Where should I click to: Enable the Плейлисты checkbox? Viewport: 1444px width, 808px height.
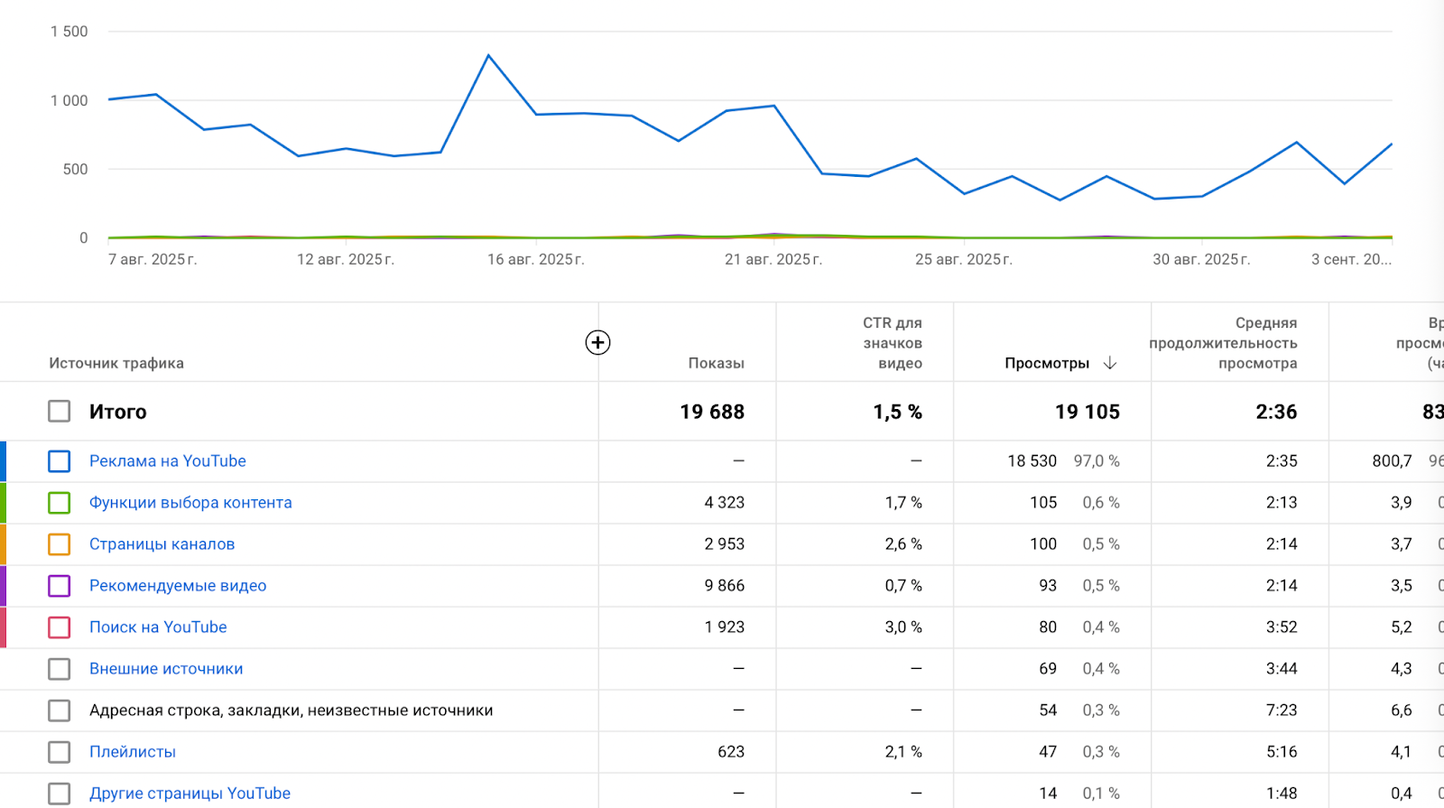click(59, 752)
